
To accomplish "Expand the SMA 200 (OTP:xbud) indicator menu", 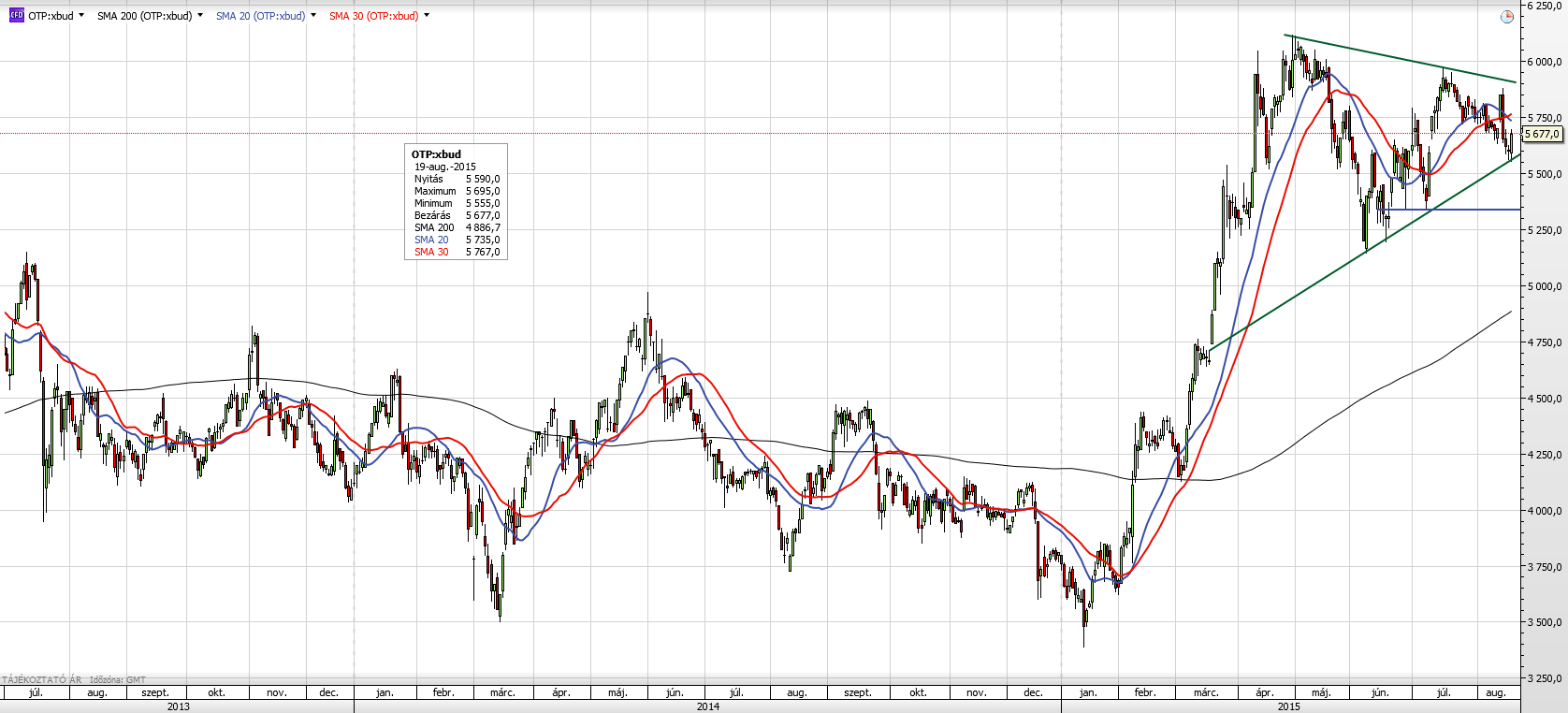I will [x=200, y=16].
